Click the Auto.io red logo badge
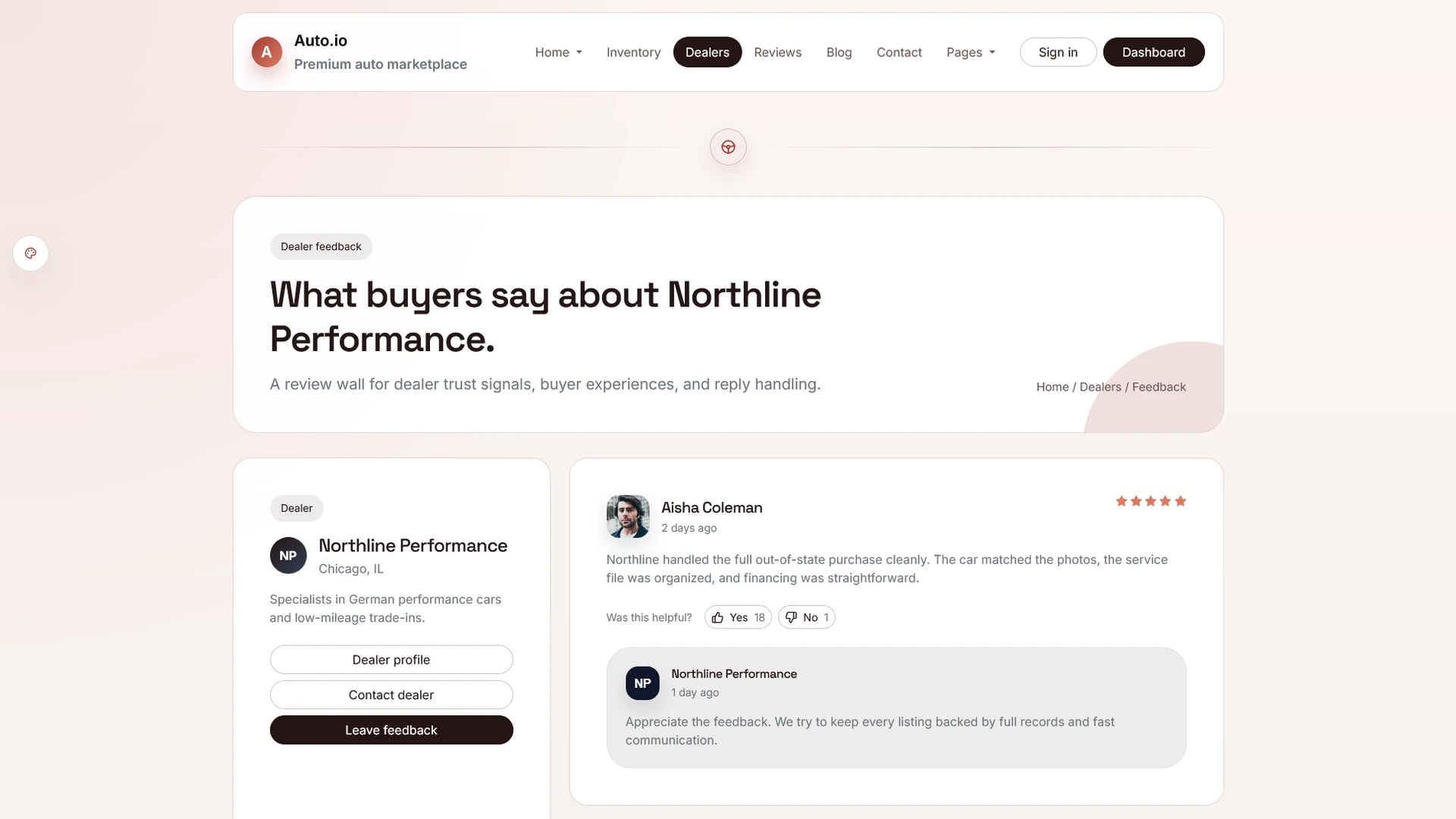1456x819 pixels. (266, 52)
